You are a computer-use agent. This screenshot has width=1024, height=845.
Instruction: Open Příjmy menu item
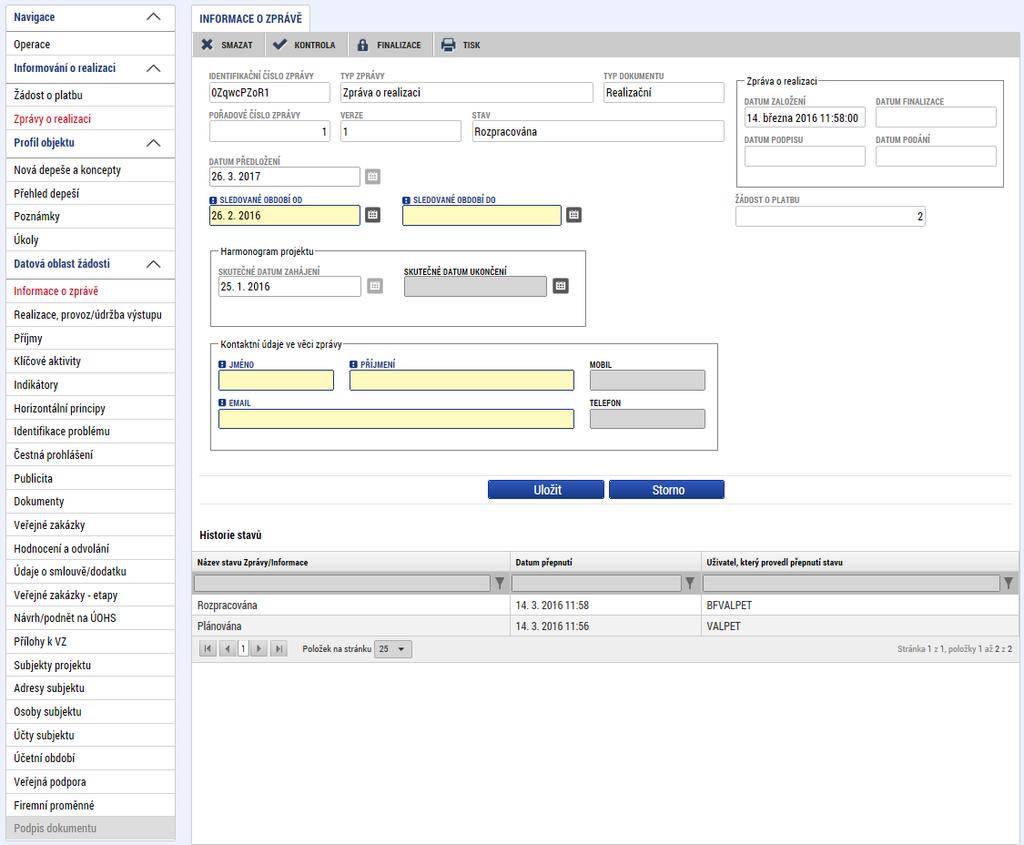(x=90, y=338)
